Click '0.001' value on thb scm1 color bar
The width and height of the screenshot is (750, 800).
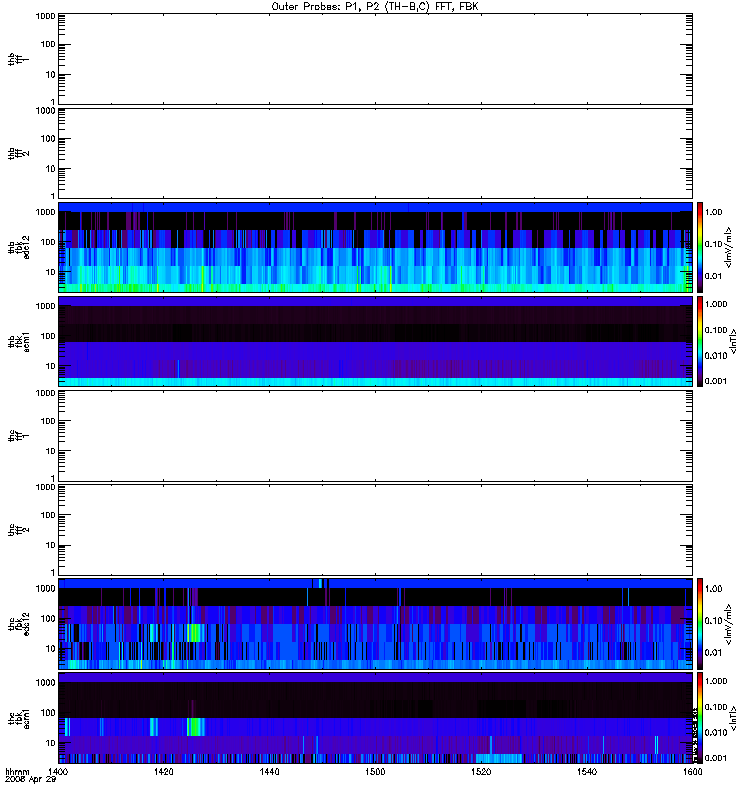[x=716, y=381]
